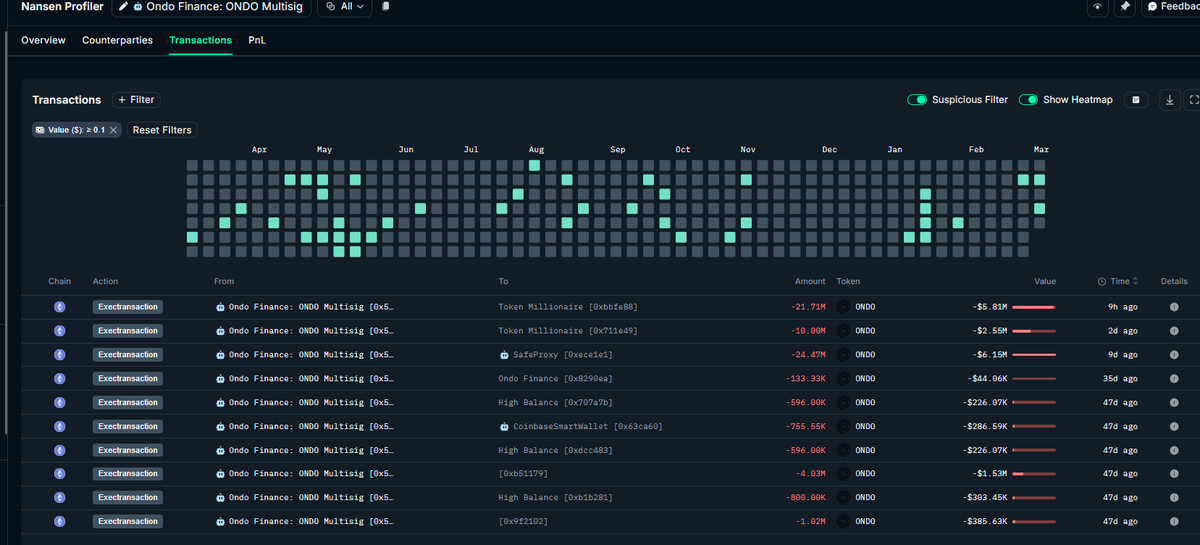Copy the wallet address using the clipboard icon
This screenshot has height=545, width=1200.
tap(386, 6)
